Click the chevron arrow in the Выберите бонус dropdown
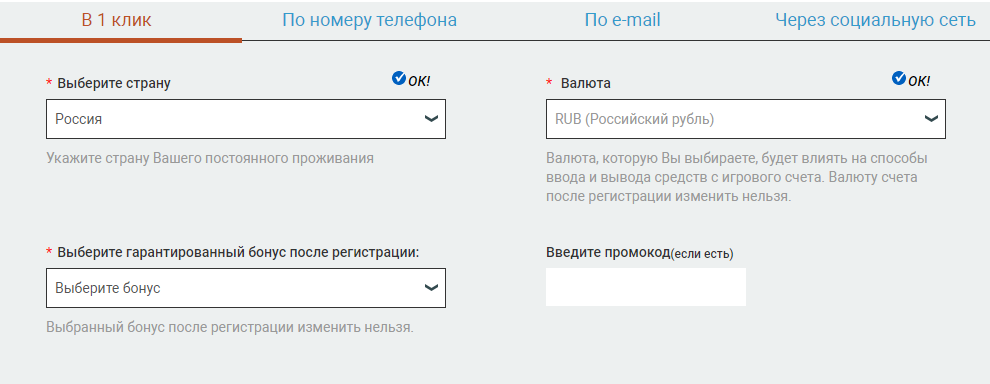 pos(431,287)
